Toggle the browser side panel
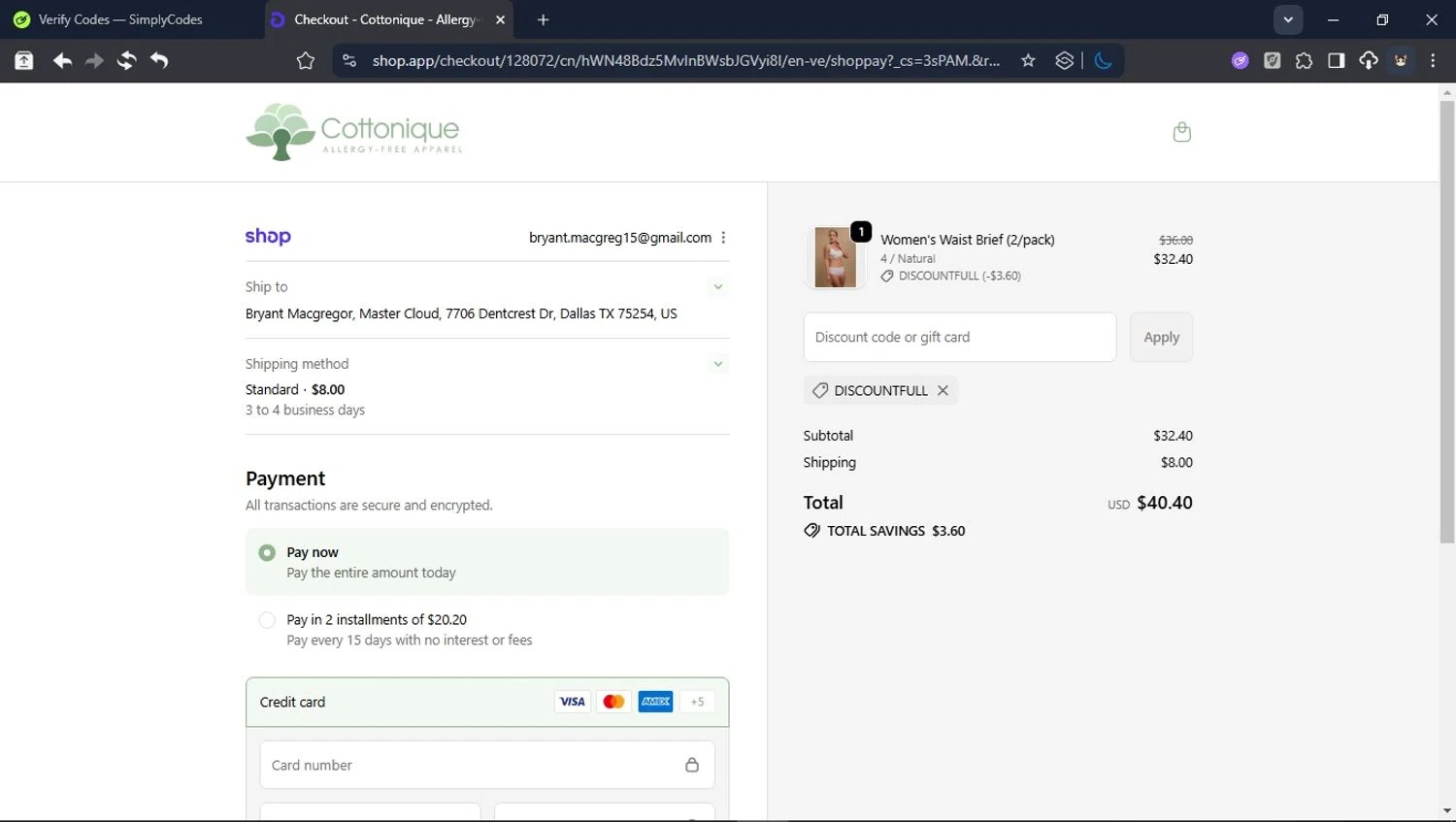 tap(1336, 60)
